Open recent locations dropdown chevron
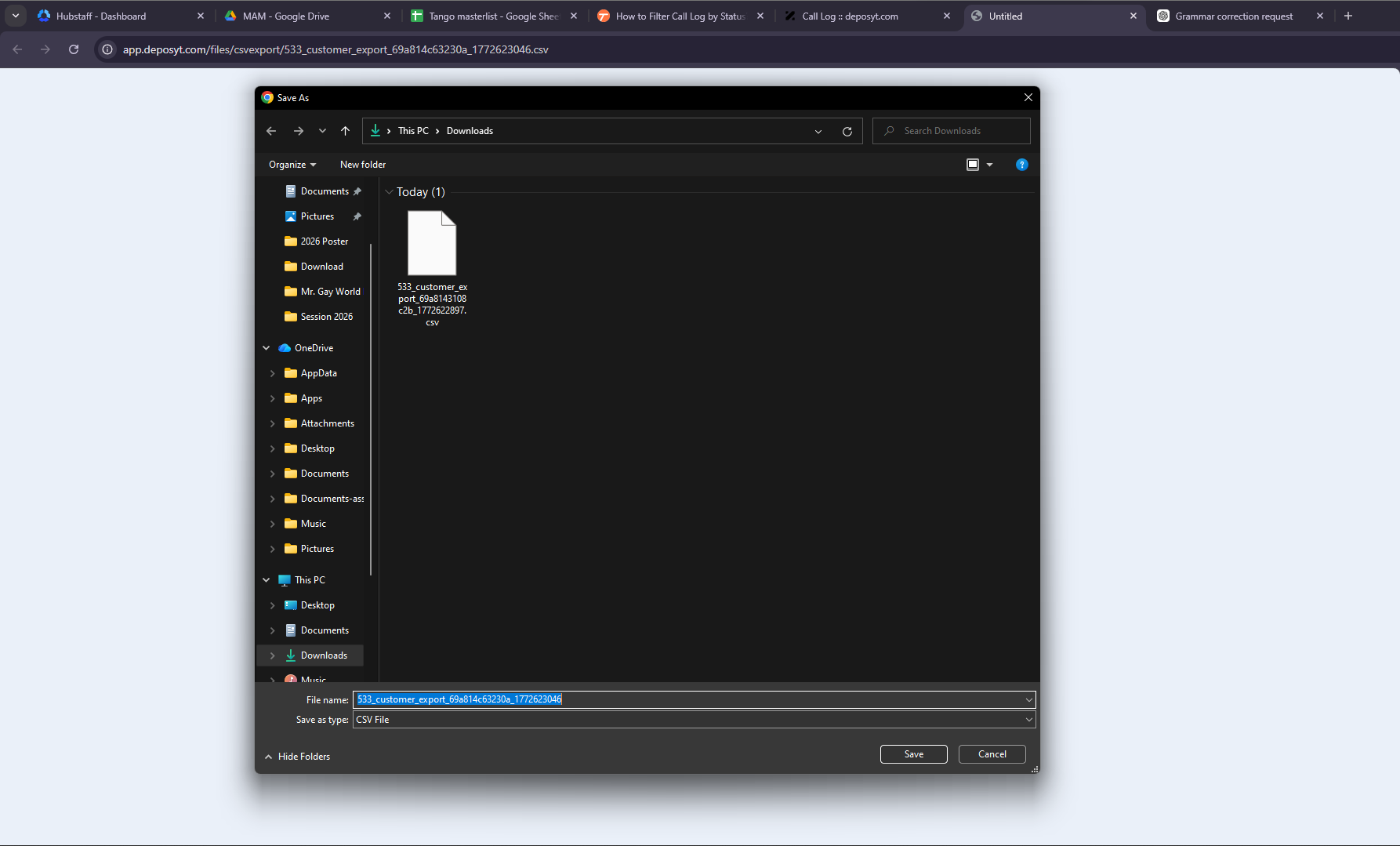The image size is (1400, 846). [322, 131]
